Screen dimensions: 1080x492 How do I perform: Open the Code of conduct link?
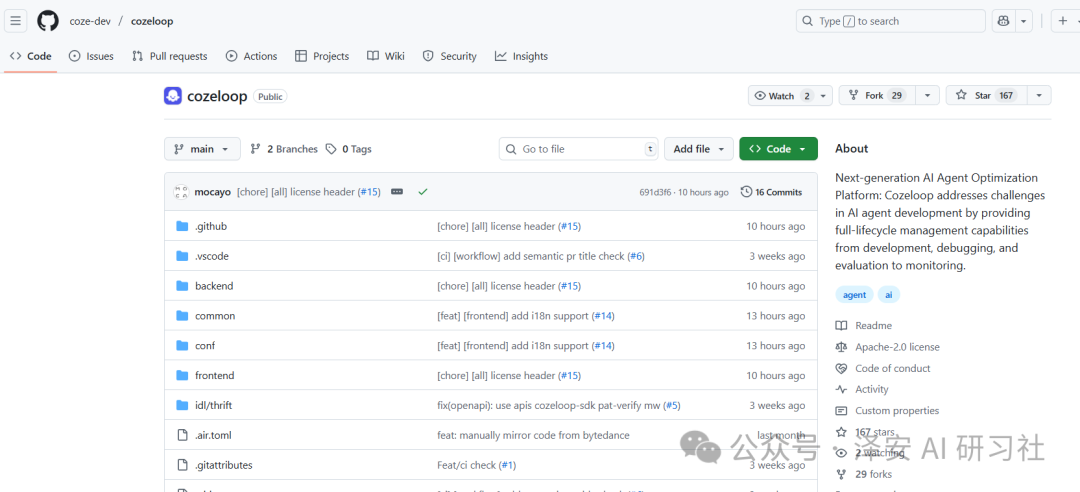[883, 369]
